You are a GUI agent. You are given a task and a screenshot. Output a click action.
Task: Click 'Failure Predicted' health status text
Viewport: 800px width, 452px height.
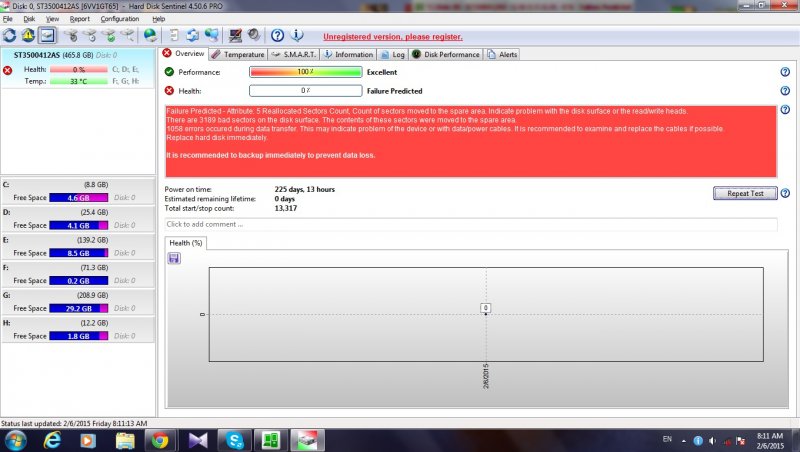coord(394,91)
